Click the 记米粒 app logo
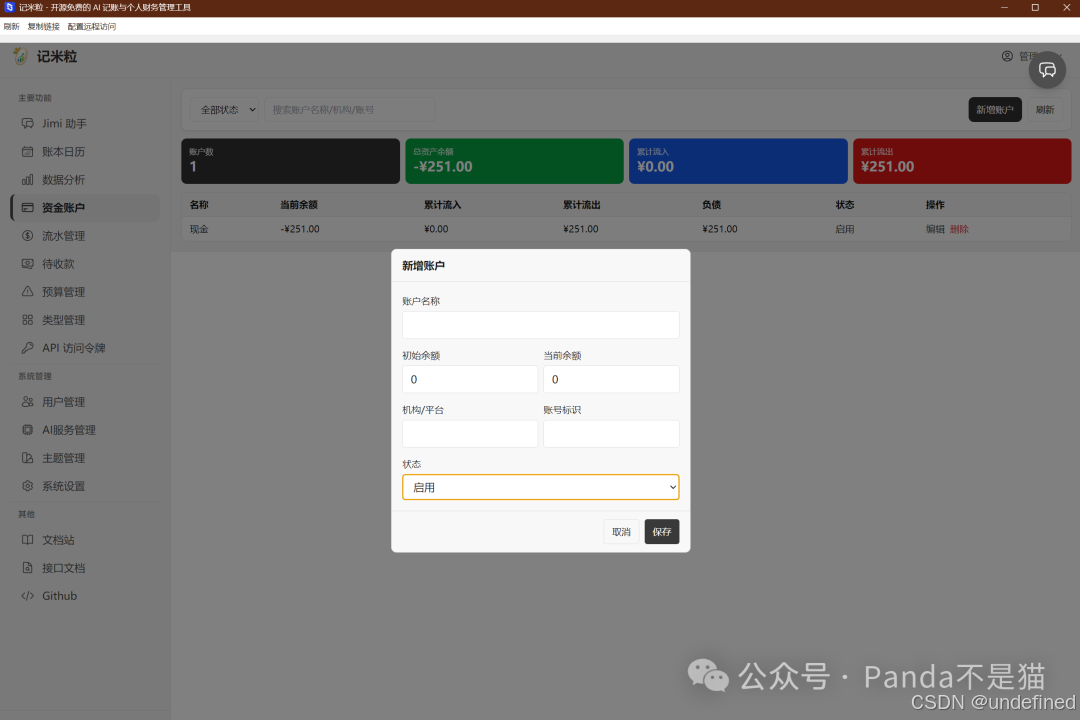This screenshot has height=720, width=1080. pyautogui.click(x=21, y=56)
